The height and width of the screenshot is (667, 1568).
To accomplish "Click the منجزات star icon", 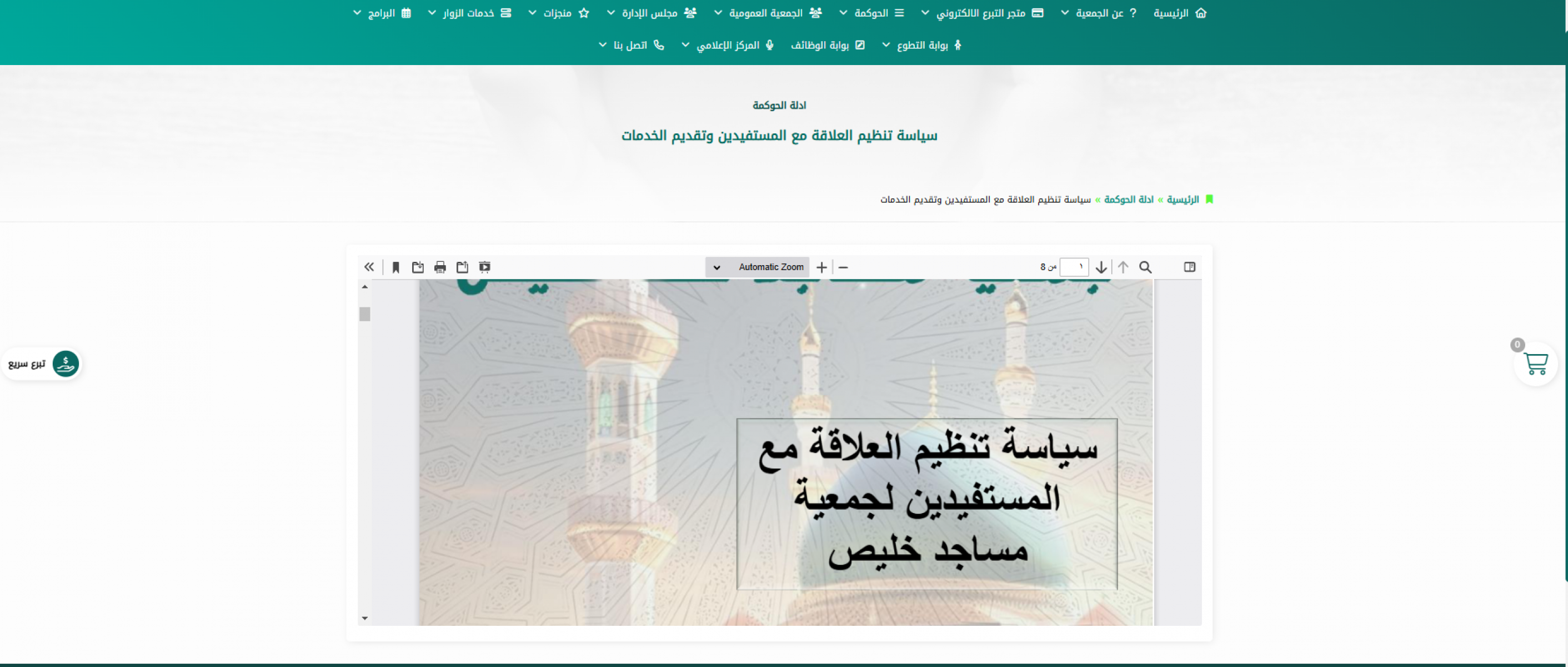I will point(584,13).
